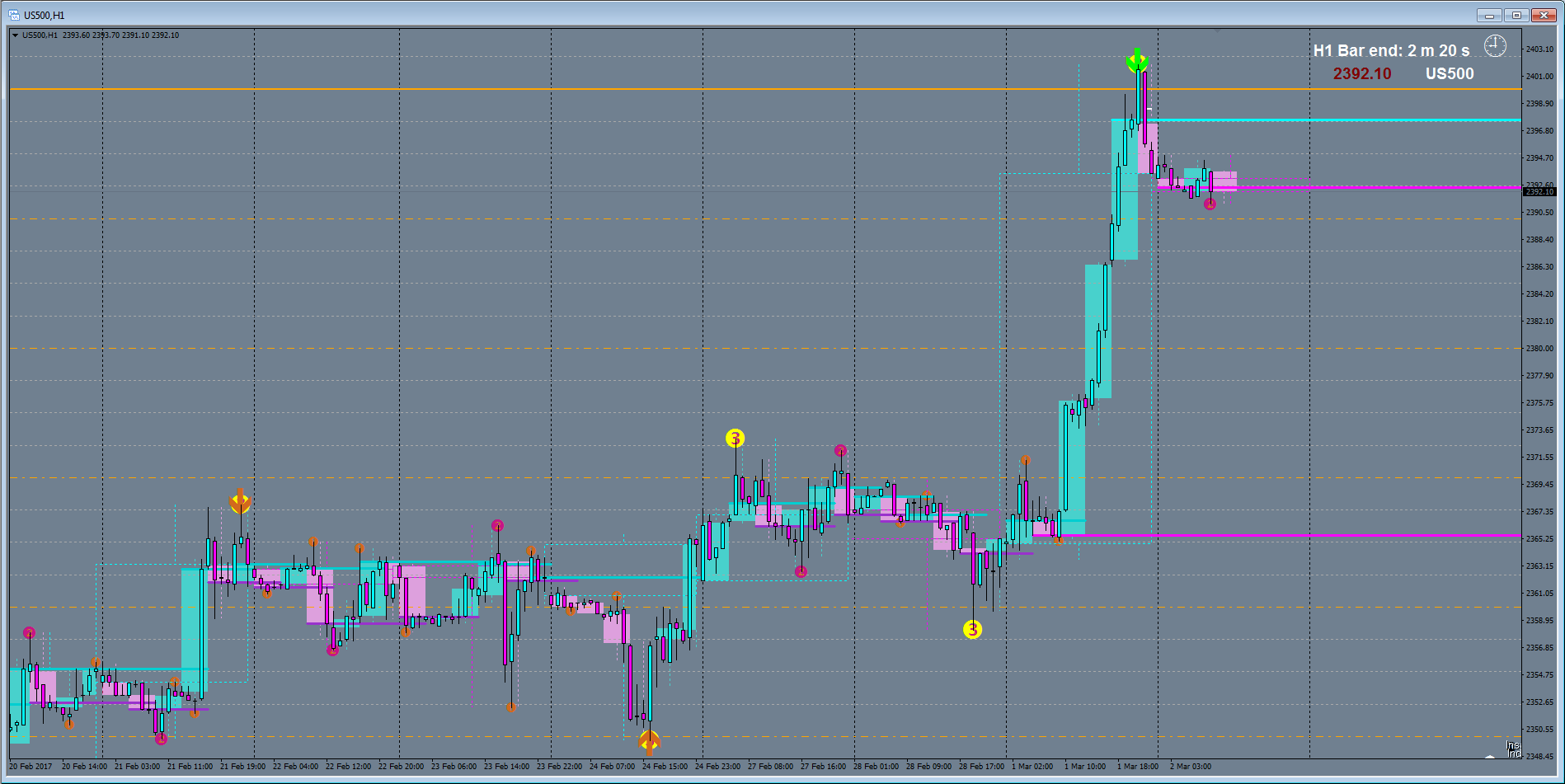Click 2380.00 on the price scale

(x=1539, y=349)
